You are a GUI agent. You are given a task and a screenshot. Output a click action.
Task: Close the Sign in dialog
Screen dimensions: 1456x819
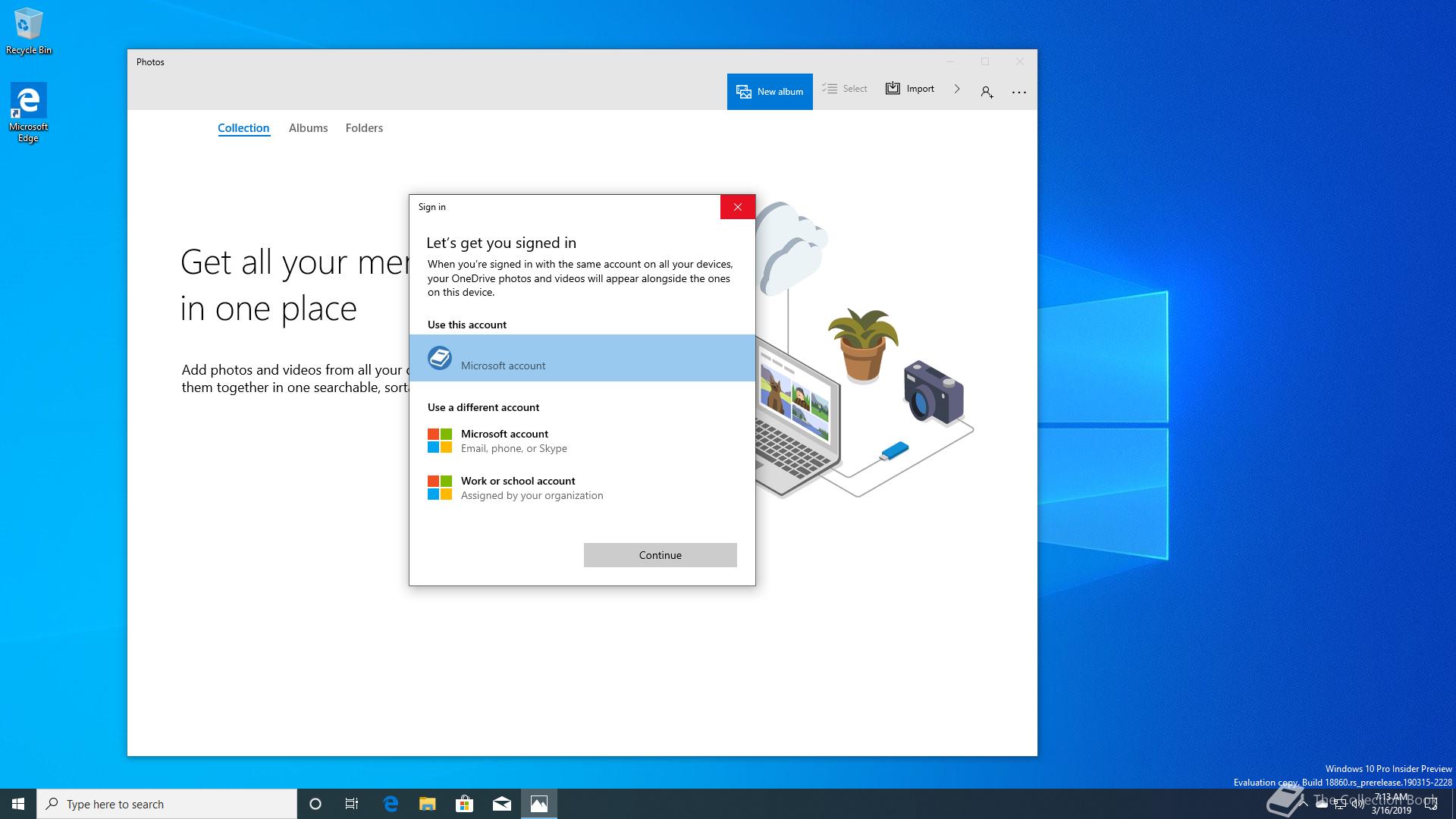pyautogui.click(x=737, y=207)
